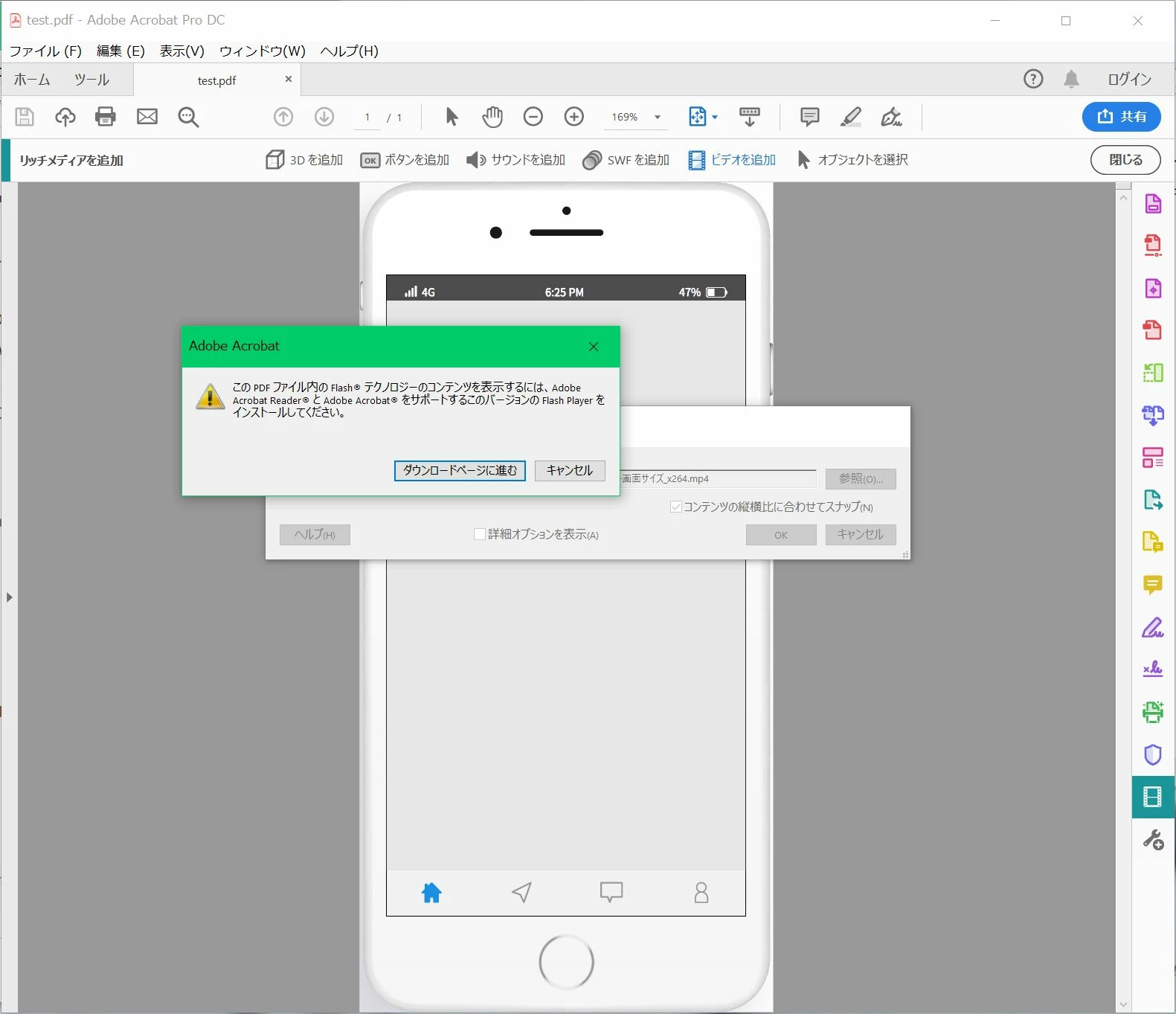Click the print icon
Image resolution: width=1176 pixels, height=1014 pixels.
(x=106, y=117)
